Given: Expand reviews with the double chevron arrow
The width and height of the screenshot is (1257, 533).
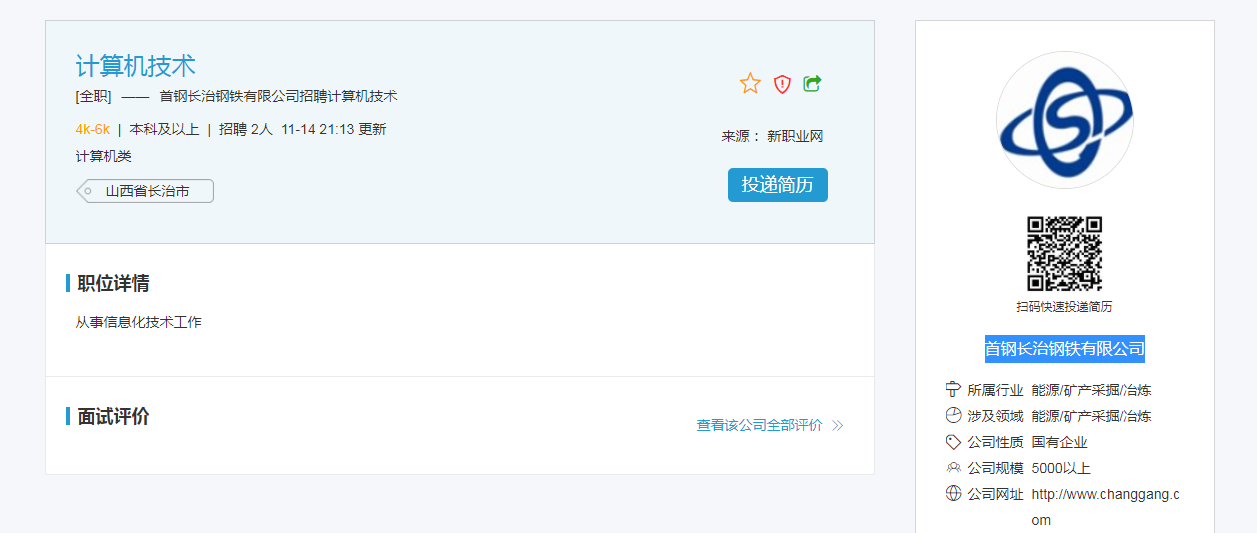Looking at the screenshot, I should click(x=838, y=425).
